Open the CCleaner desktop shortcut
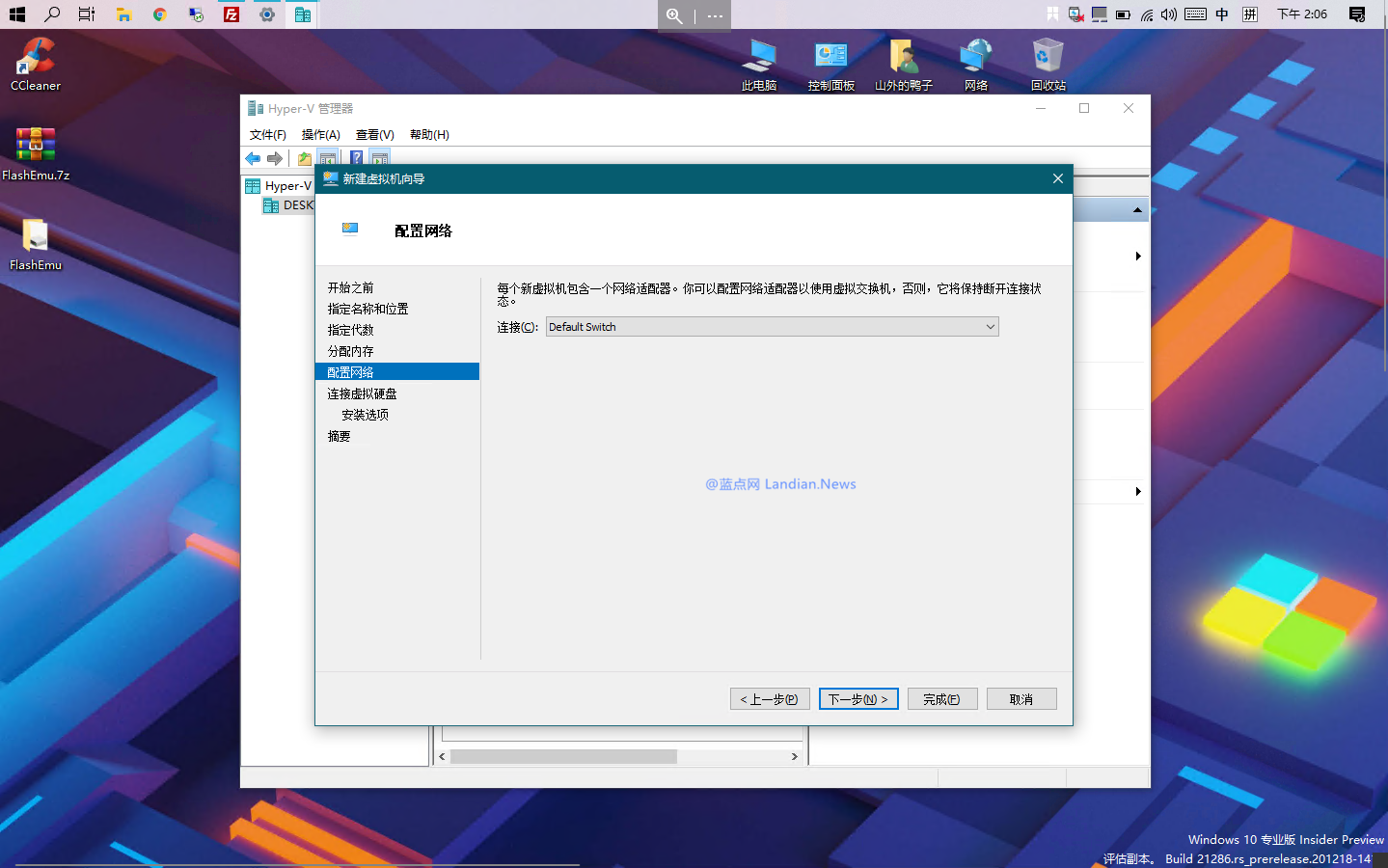Viewport: 1388px width, 868px height. (x=36, y=65)
